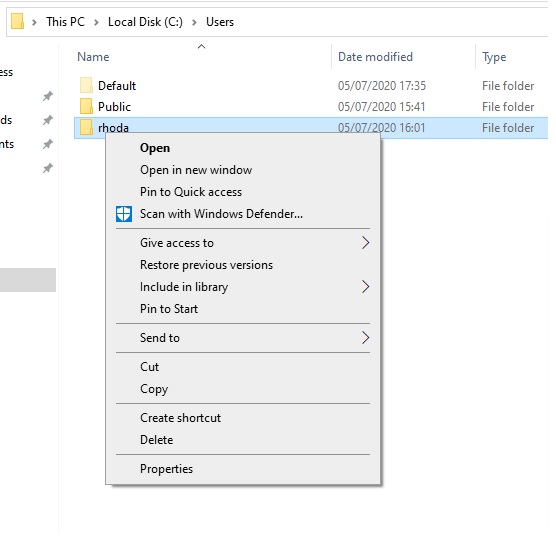556x548 pixels.
Task: Select the Public folder name
Action: click(114, 107)
